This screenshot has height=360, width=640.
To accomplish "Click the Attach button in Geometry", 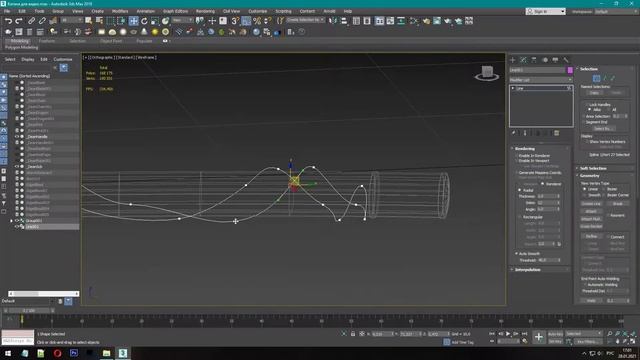I will pos(591,211).
